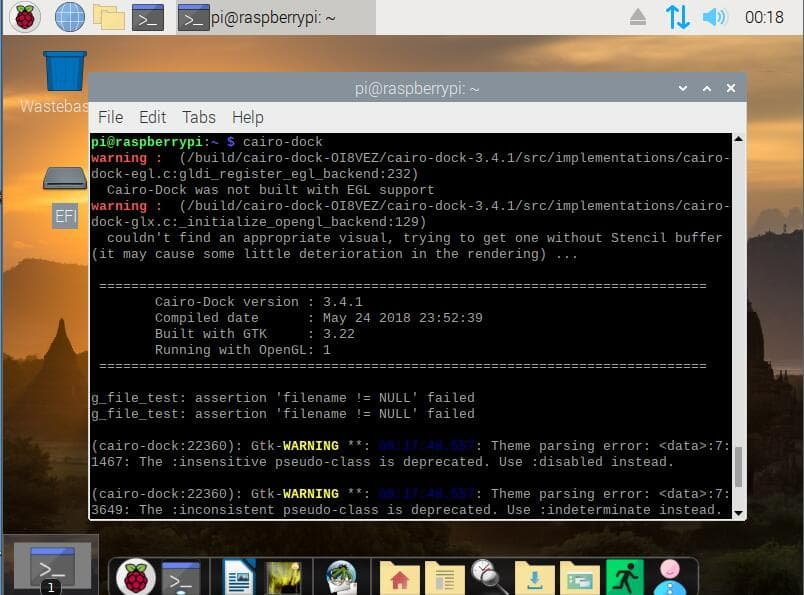Open the Edit menu in terminal
804x595 pixels.
152,117
